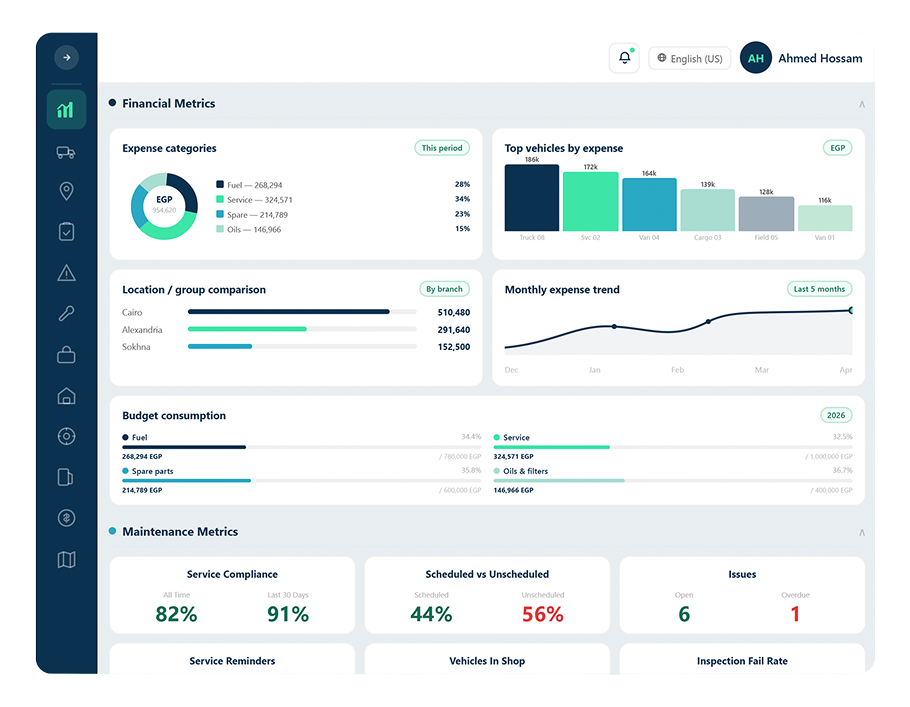This screenshot has width=910, height=707.
Task: Open the warning triangle issues icon
Action: pos(66,273)
